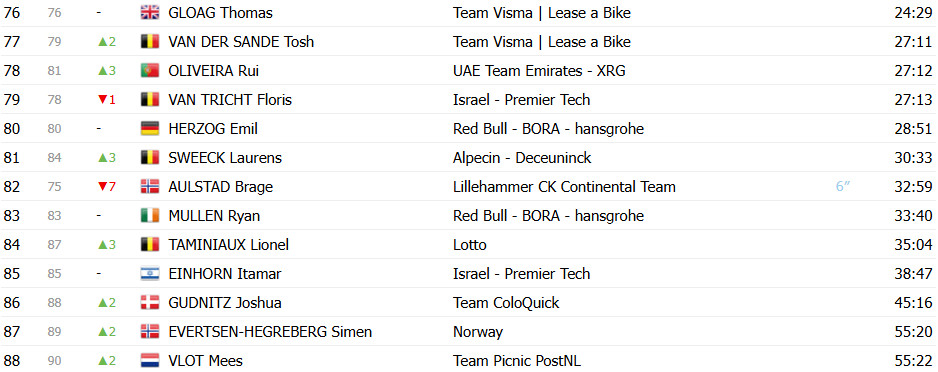Click the Norwegian flag next to AULSTAD Brage

point(150,187)
